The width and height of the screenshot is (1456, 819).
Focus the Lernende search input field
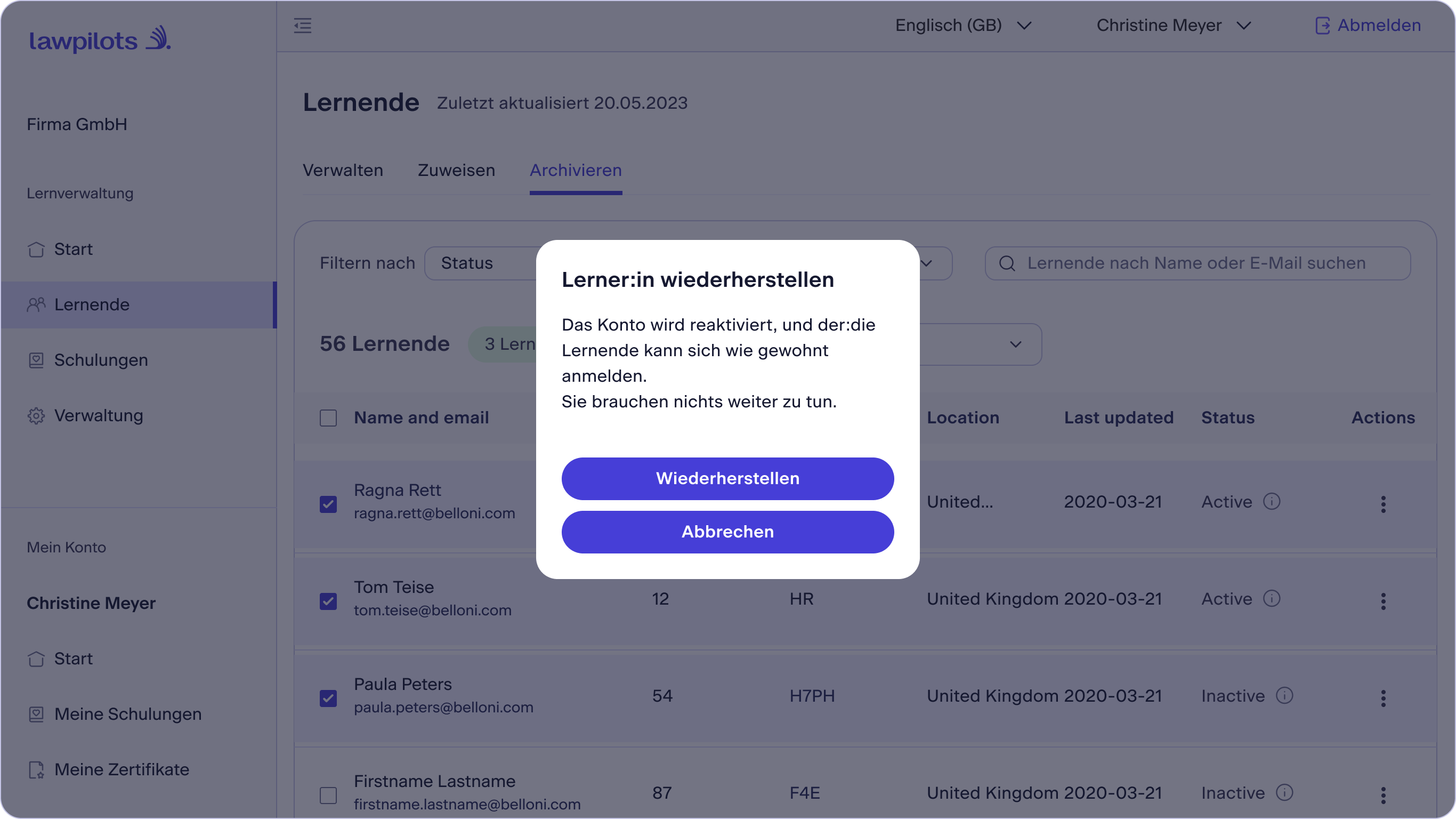click(1198, 263)
